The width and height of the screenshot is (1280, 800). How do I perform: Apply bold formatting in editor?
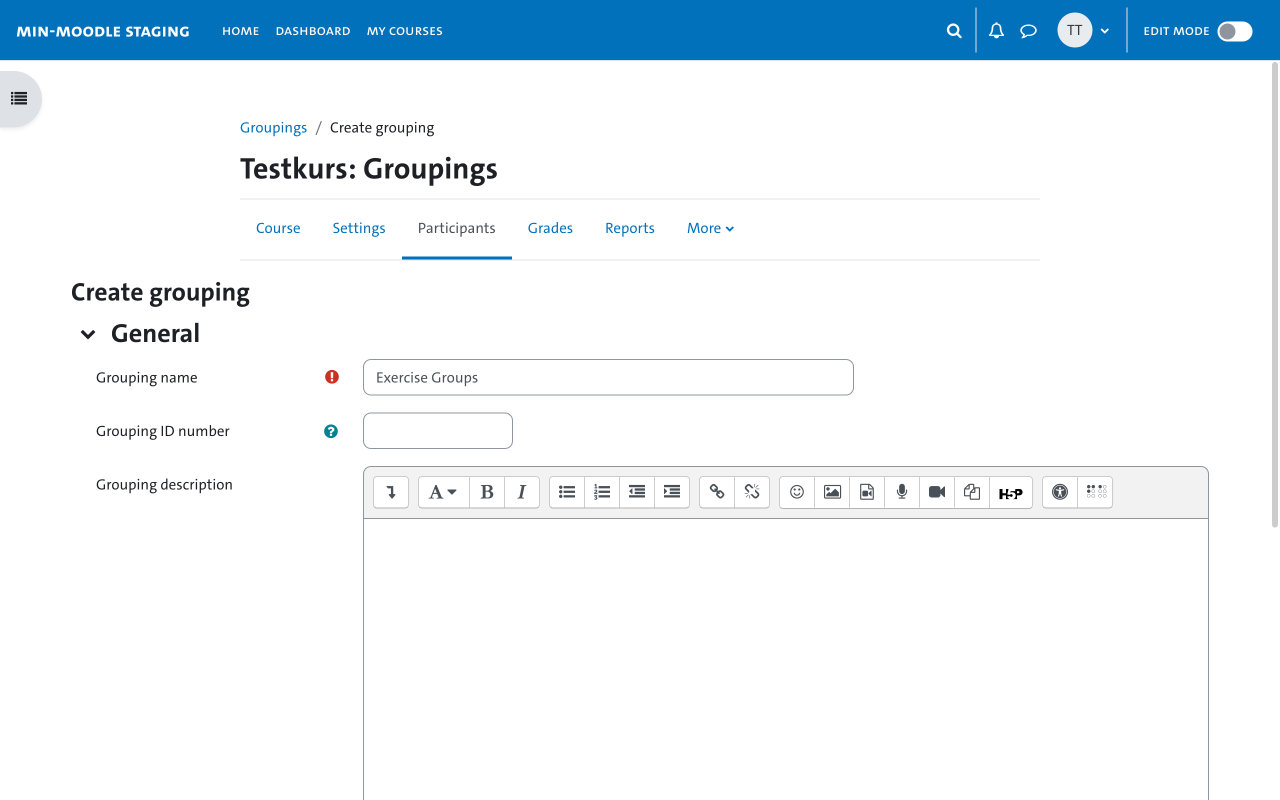point(487,492)
